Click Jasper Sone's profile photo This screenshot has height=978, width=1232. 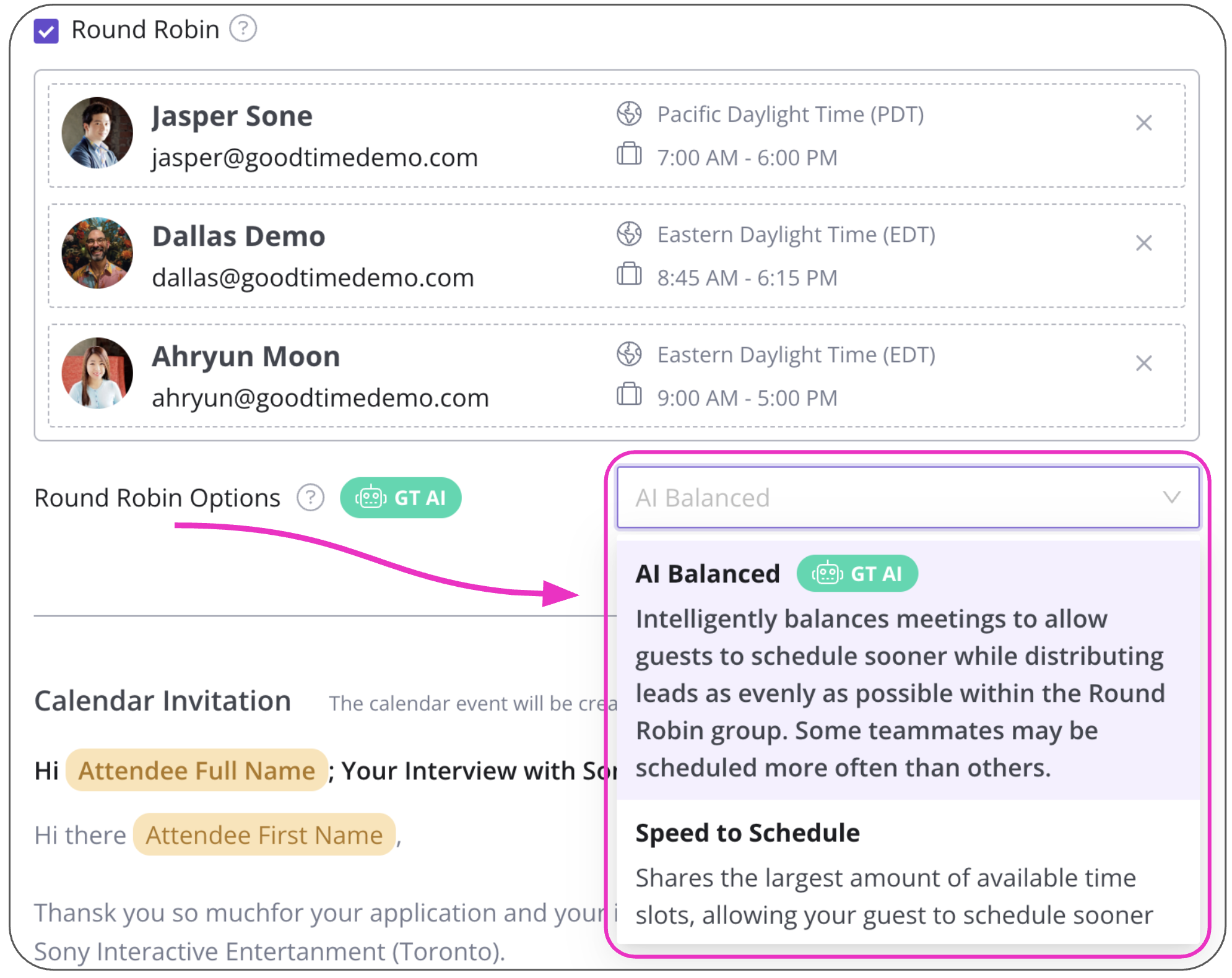(x=97, y=132)
